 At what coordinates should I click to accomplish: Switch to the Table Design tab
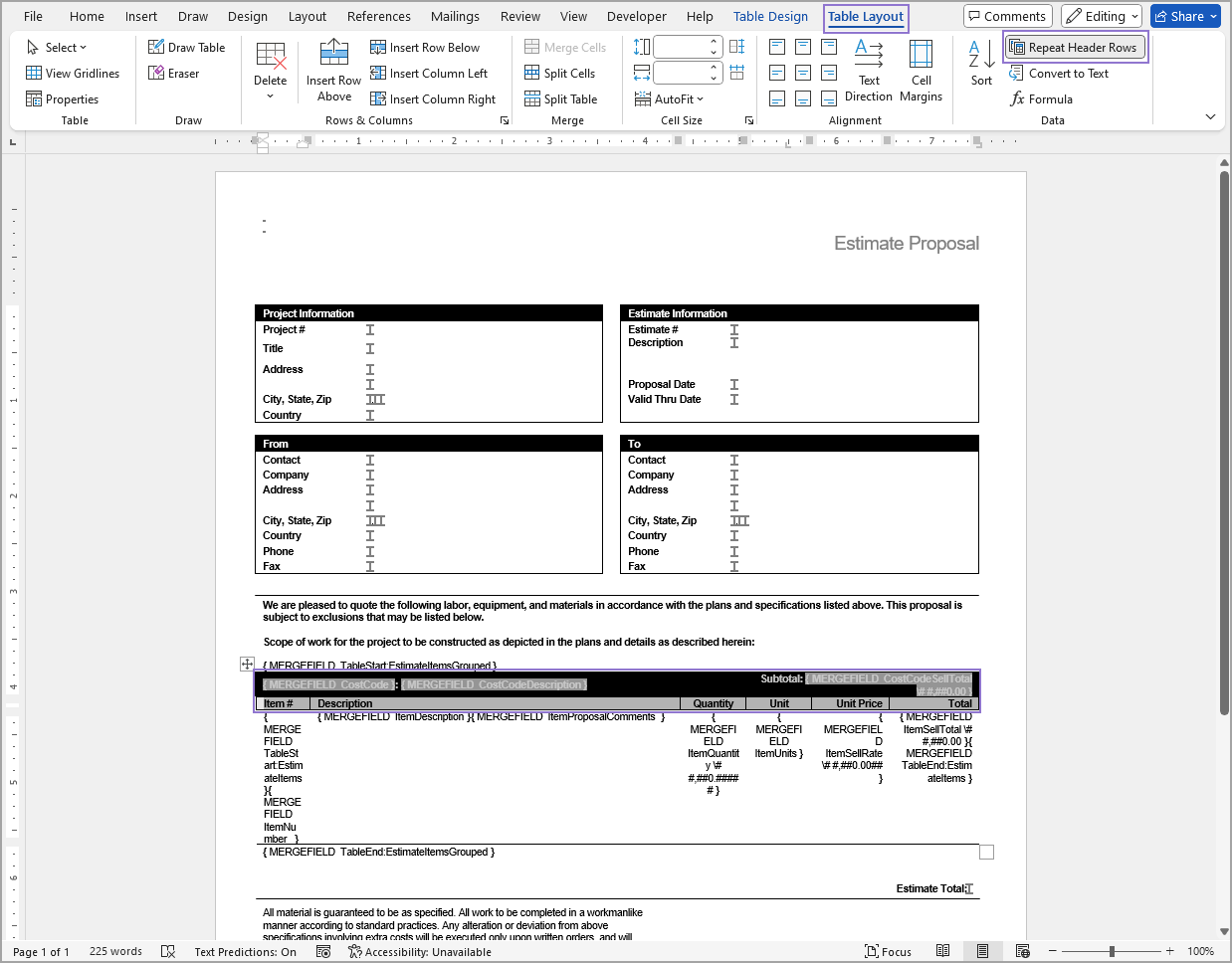click(770, 16)
